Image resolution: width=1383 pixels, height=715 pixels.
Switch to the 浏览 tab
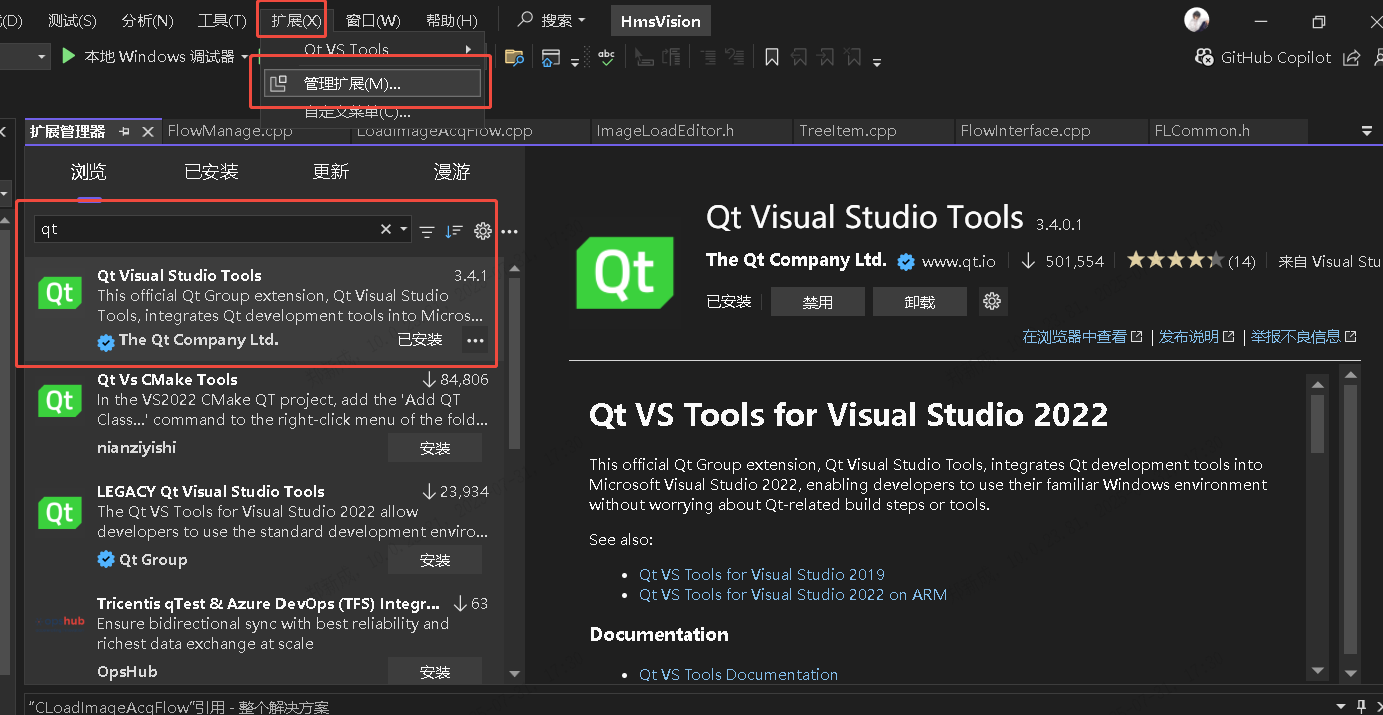89,172
